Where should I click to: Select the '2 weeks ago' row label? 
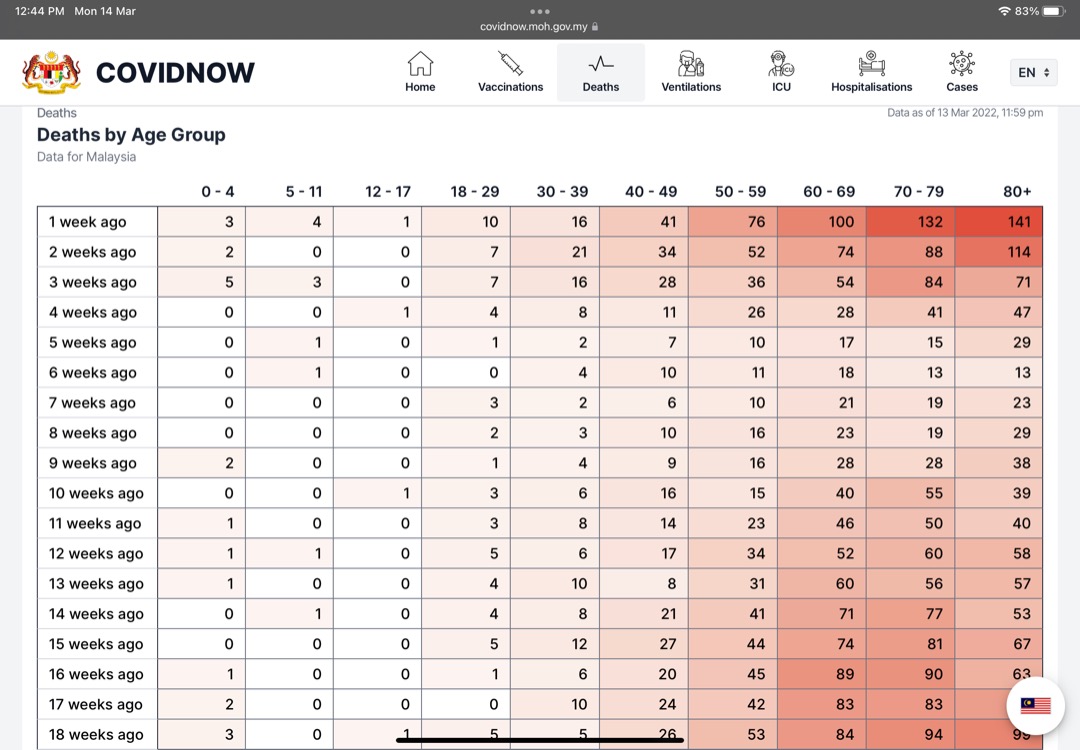click(92, 252)
